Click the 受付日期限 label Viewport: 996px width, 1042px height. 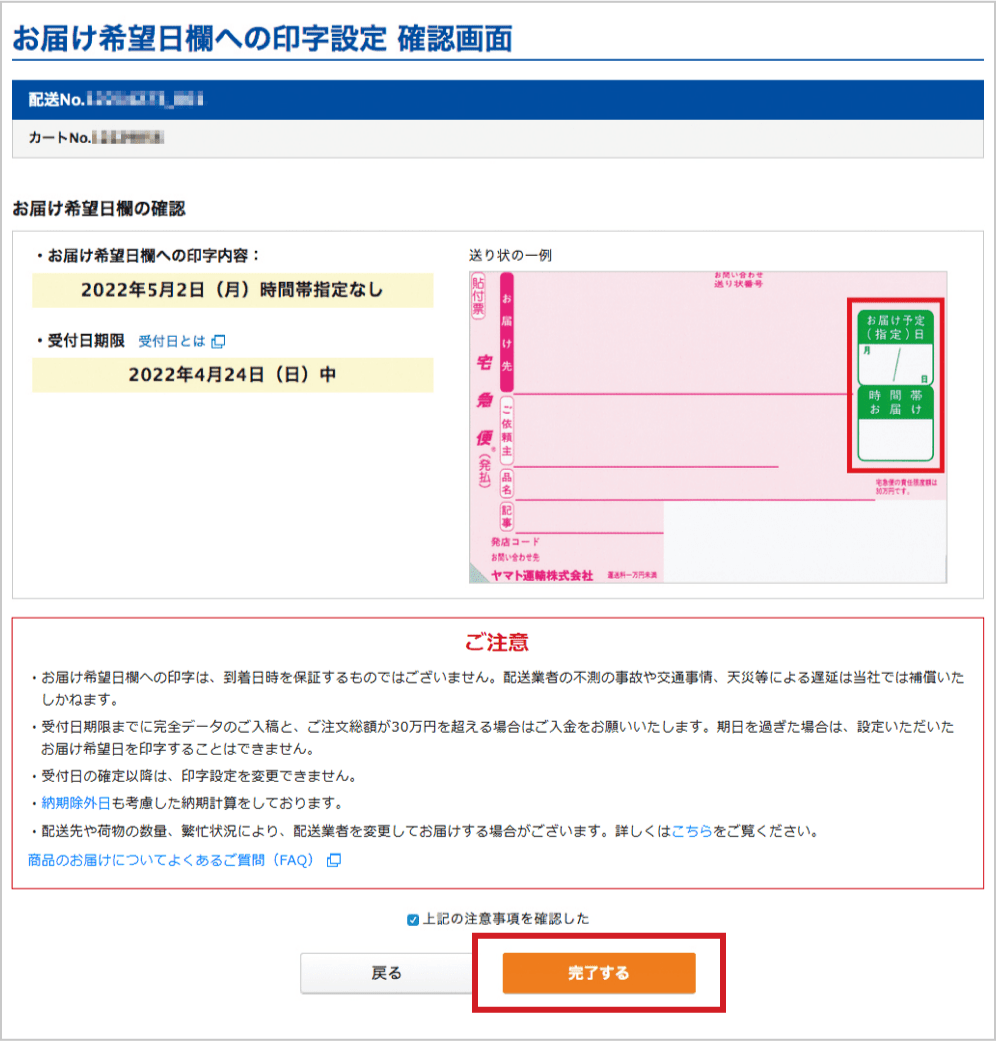(86, 341)
